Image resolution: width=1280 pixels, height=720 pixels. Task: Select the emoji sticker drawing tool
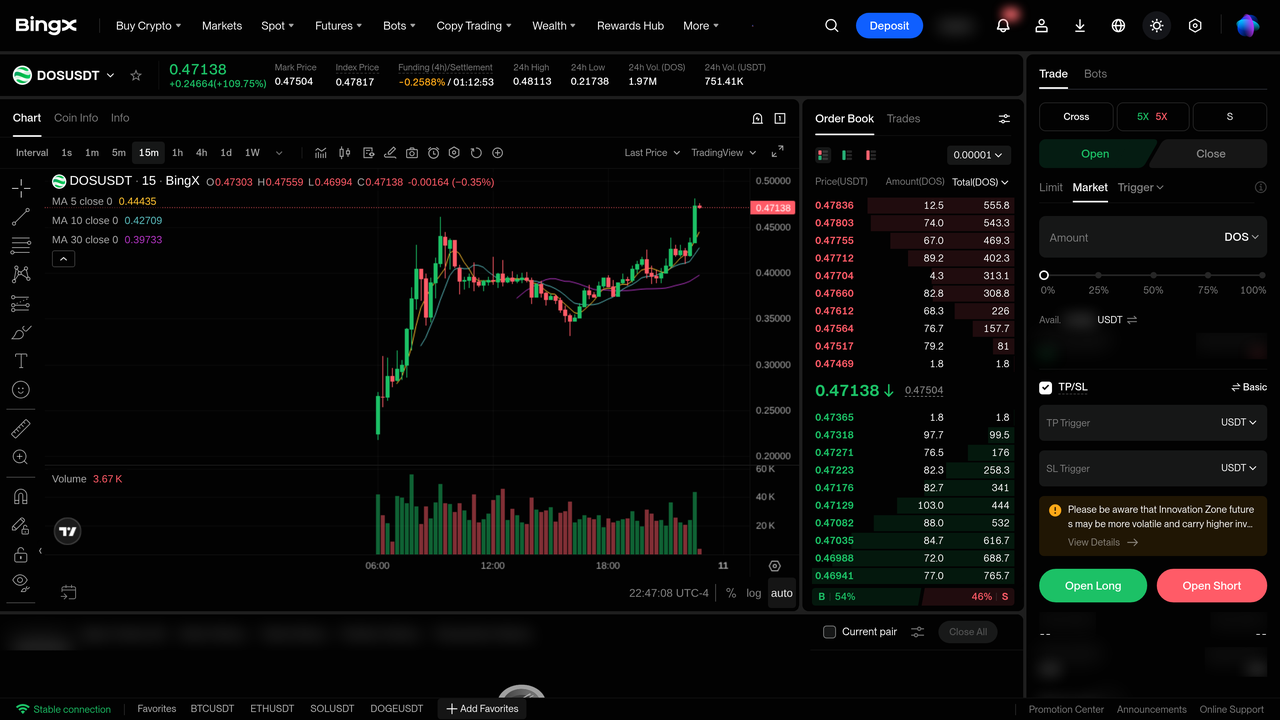pos(20,390)
